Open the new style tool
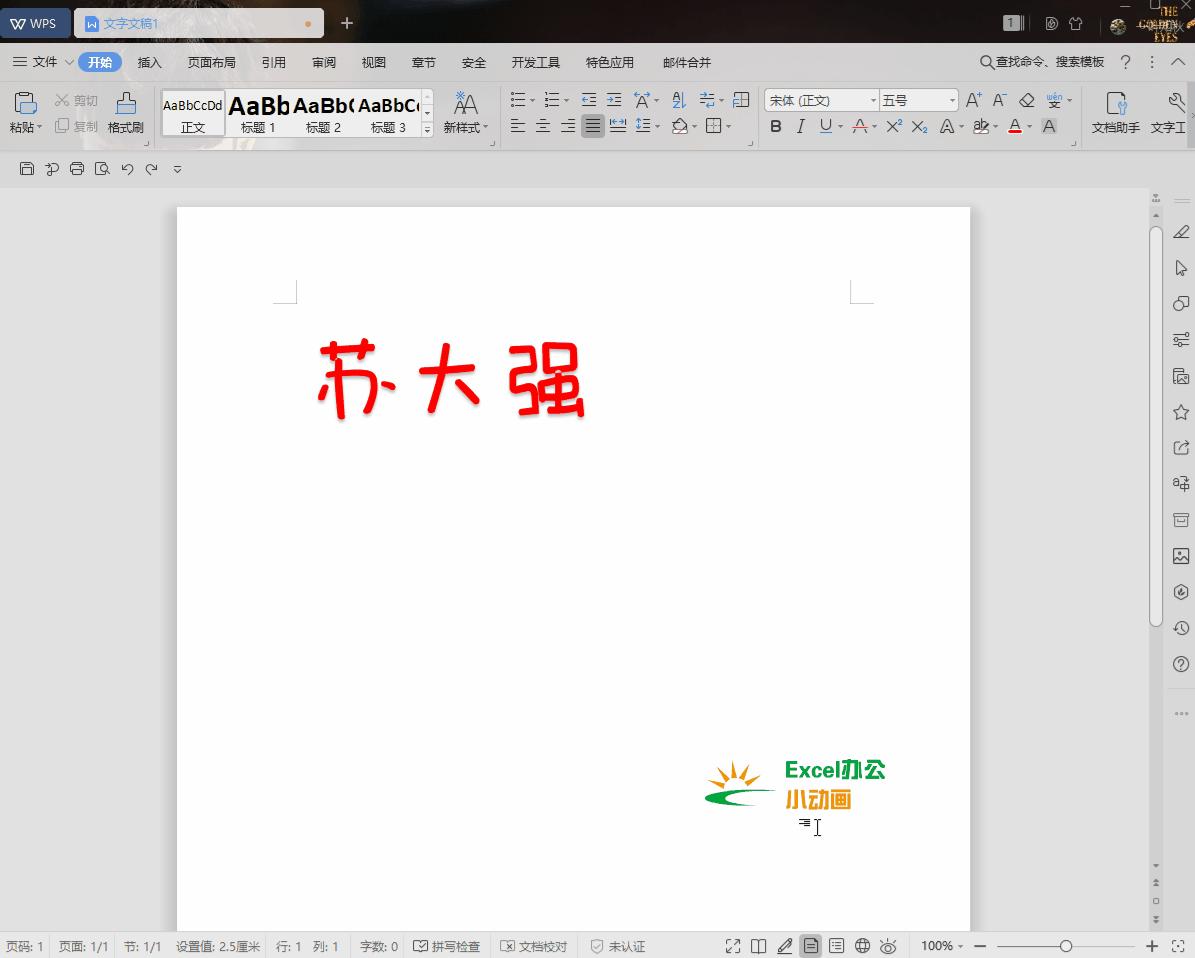 (465, 112)
